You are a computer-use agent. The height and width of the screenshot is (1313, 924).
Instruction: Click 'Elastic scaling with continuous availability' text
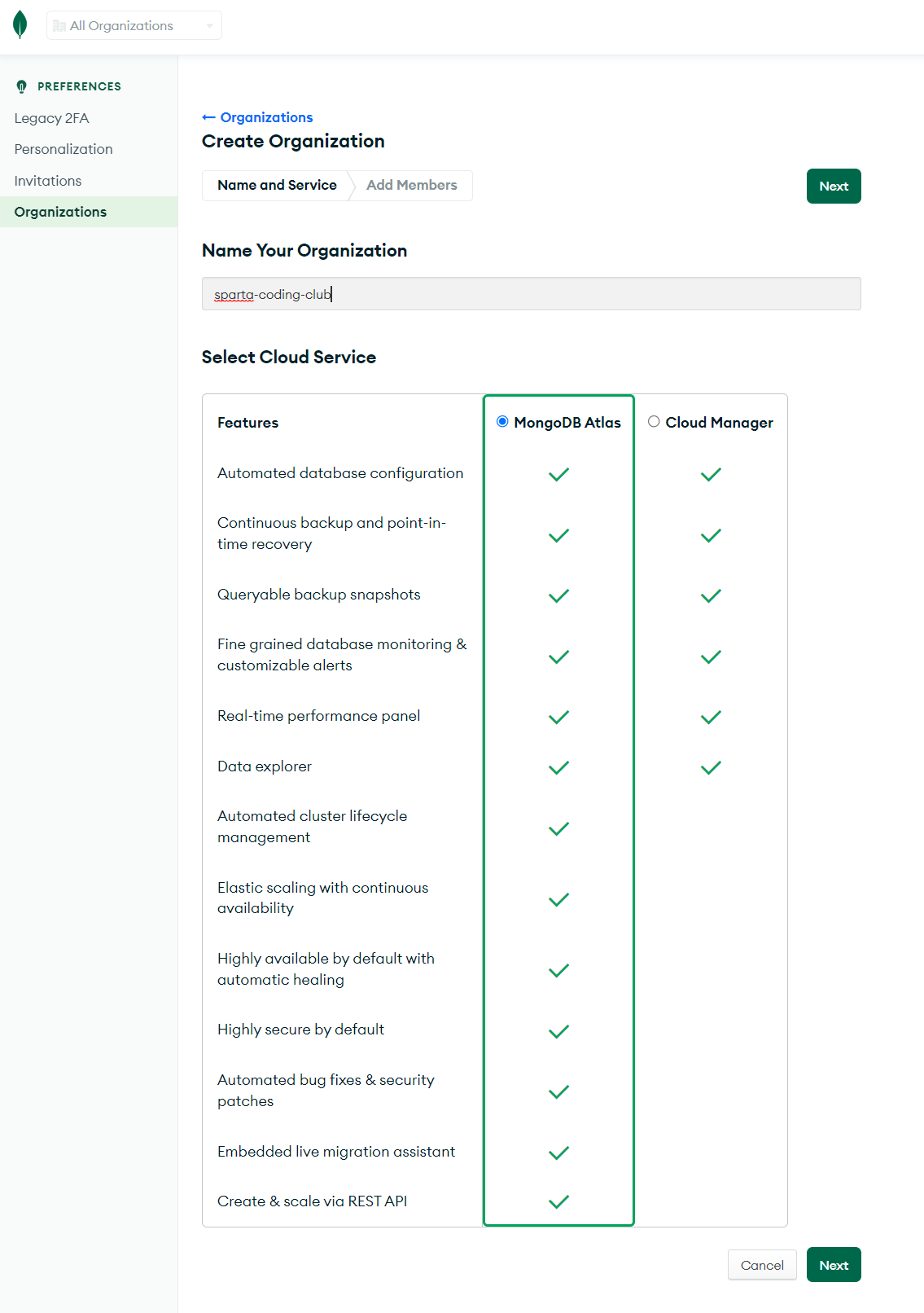(323, 898)
